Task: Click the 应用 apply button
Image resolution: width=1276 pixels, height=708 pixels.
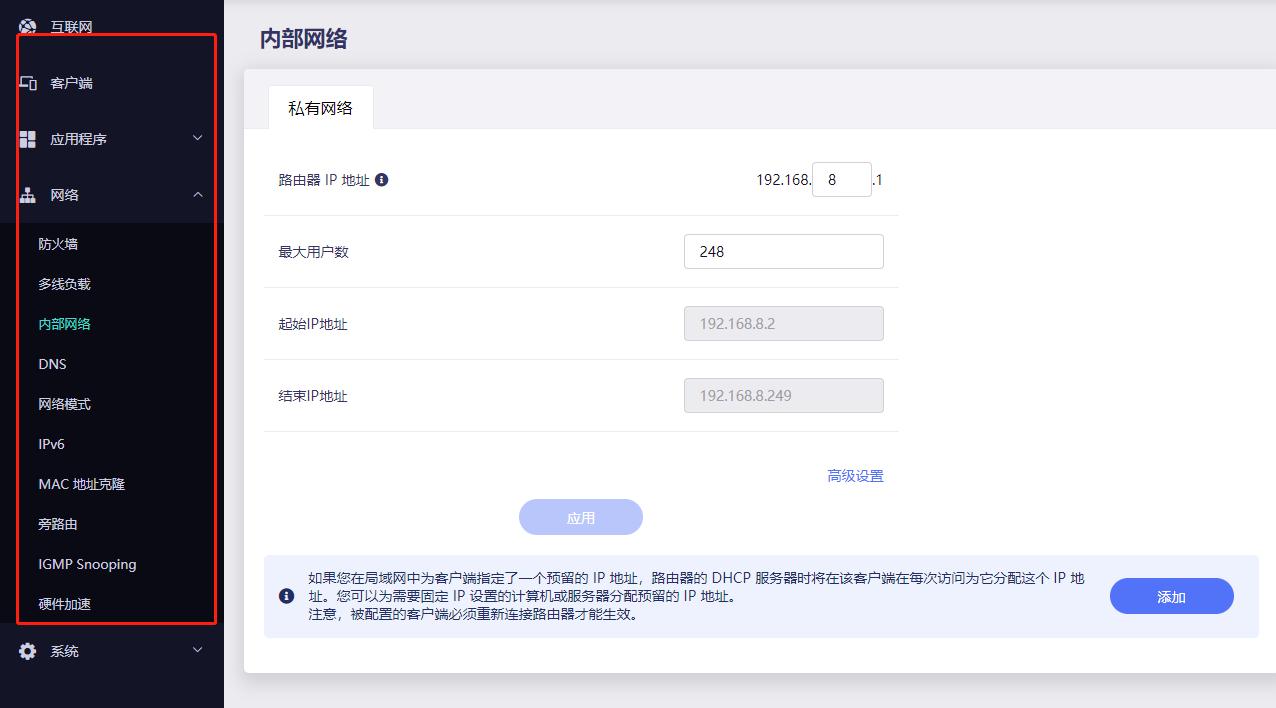Action: coord(580,517)
